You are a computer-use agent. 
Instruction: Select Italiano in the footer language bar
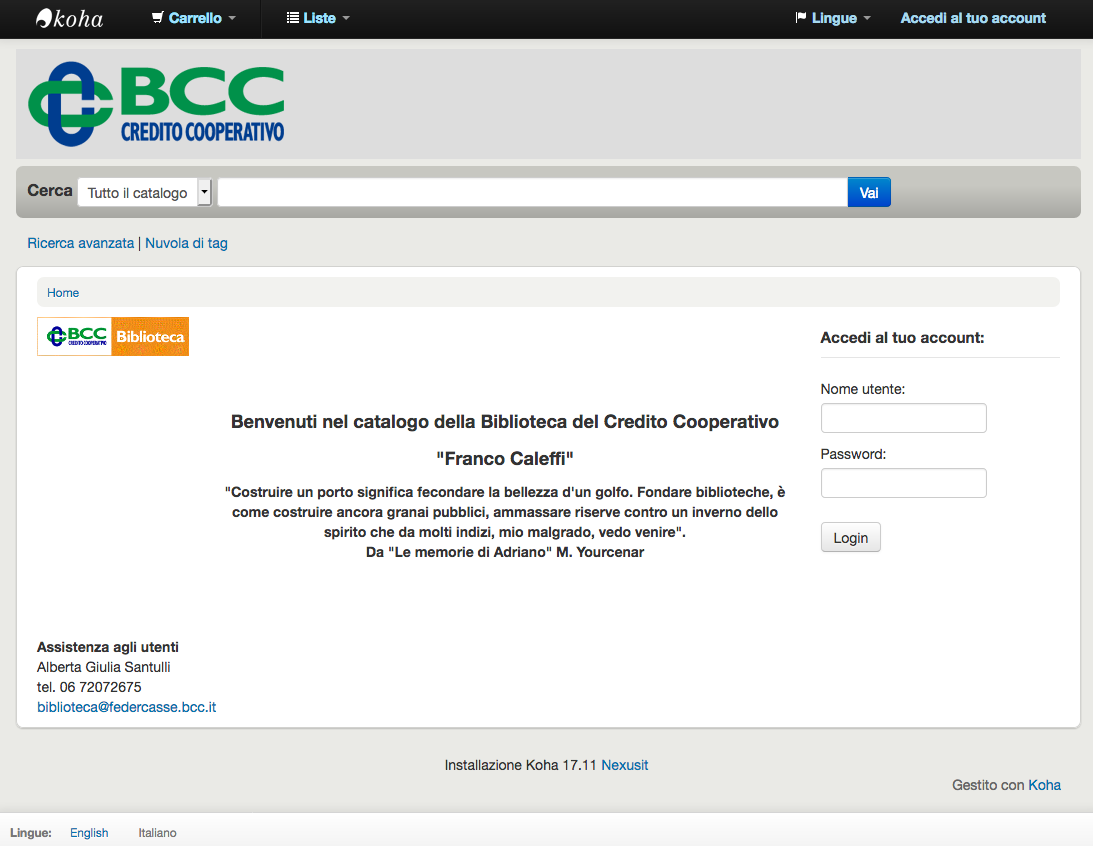tap(158, 833)
